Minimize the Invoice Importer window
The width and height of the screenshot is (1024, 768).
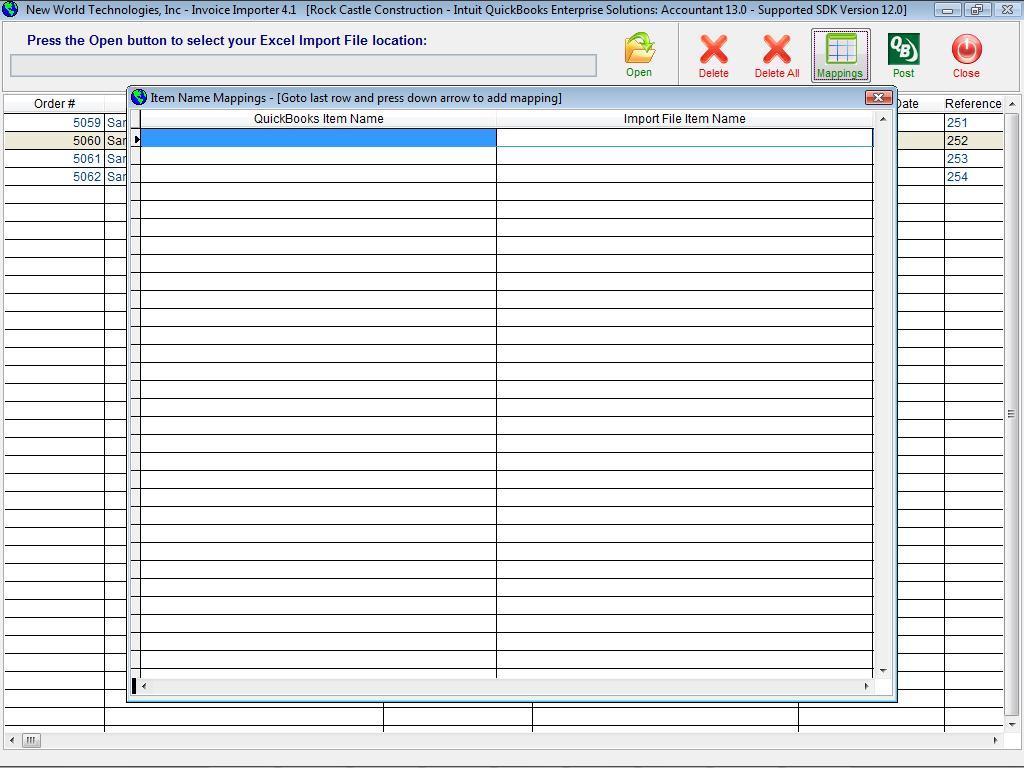946,10
